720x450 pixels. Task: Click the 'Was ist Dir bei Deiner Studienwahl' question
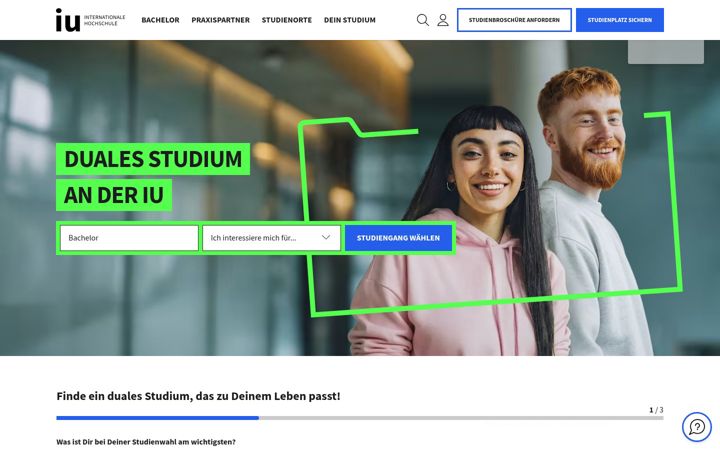pyautogui.click(x=146, y=442)
